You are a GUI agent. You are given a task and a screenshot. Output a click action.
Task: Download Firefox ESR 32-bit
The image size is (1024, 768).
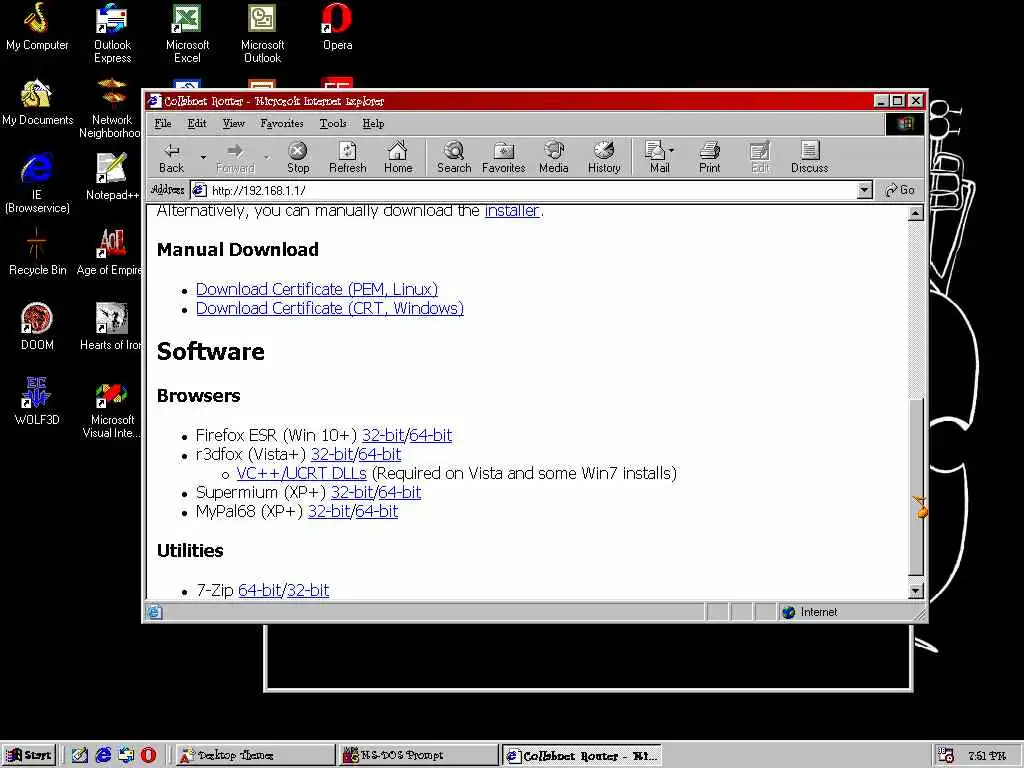click(x=383, y=435)
